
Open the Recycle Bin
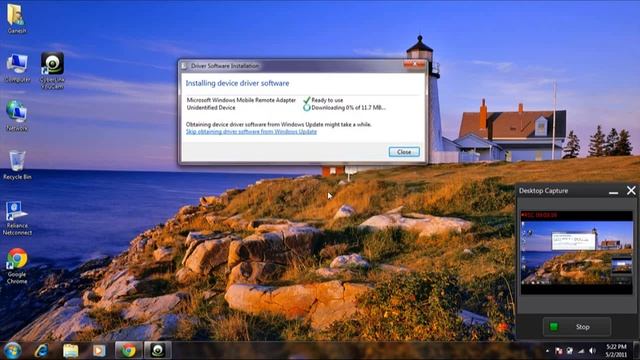click(x=17, y=165)
